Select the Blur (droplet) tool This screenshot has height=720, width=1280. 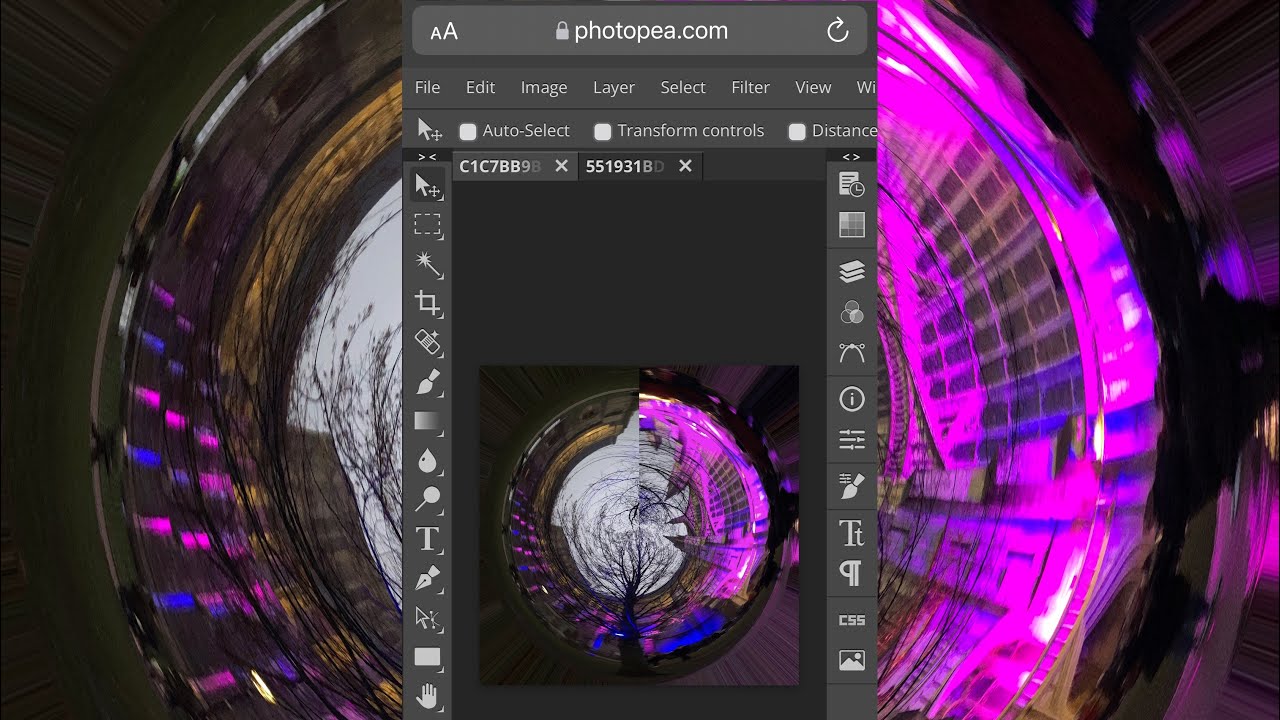click(428, 460)
